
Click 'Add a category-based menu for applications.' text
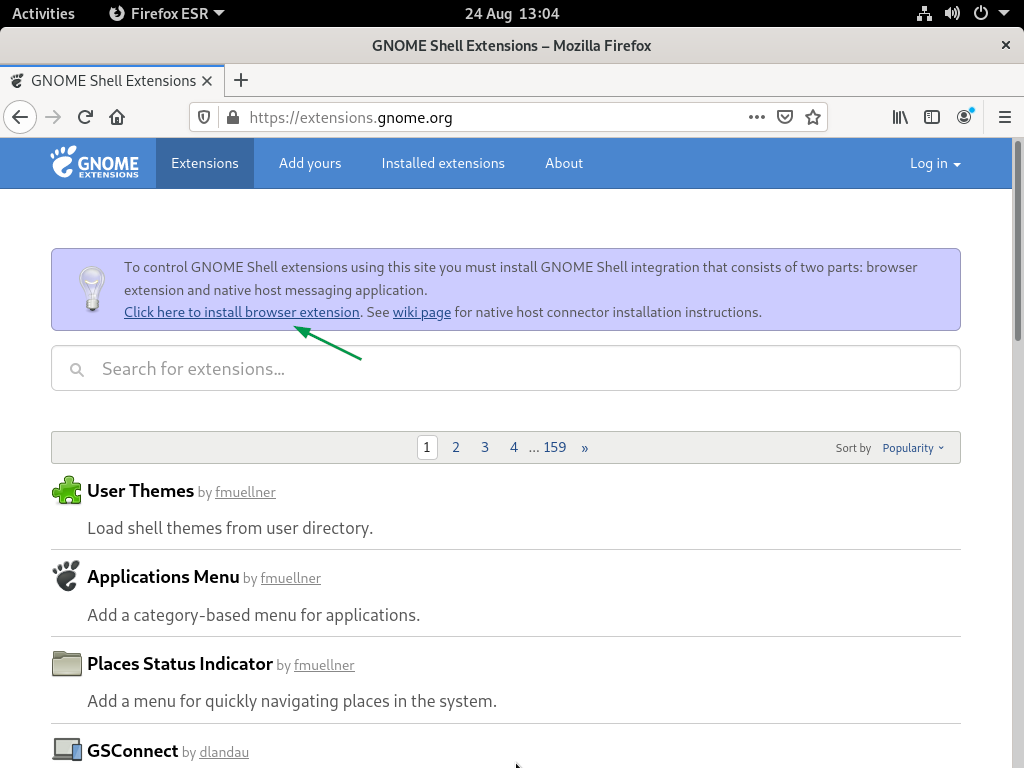pyautogui.click(x=253, y=615)
